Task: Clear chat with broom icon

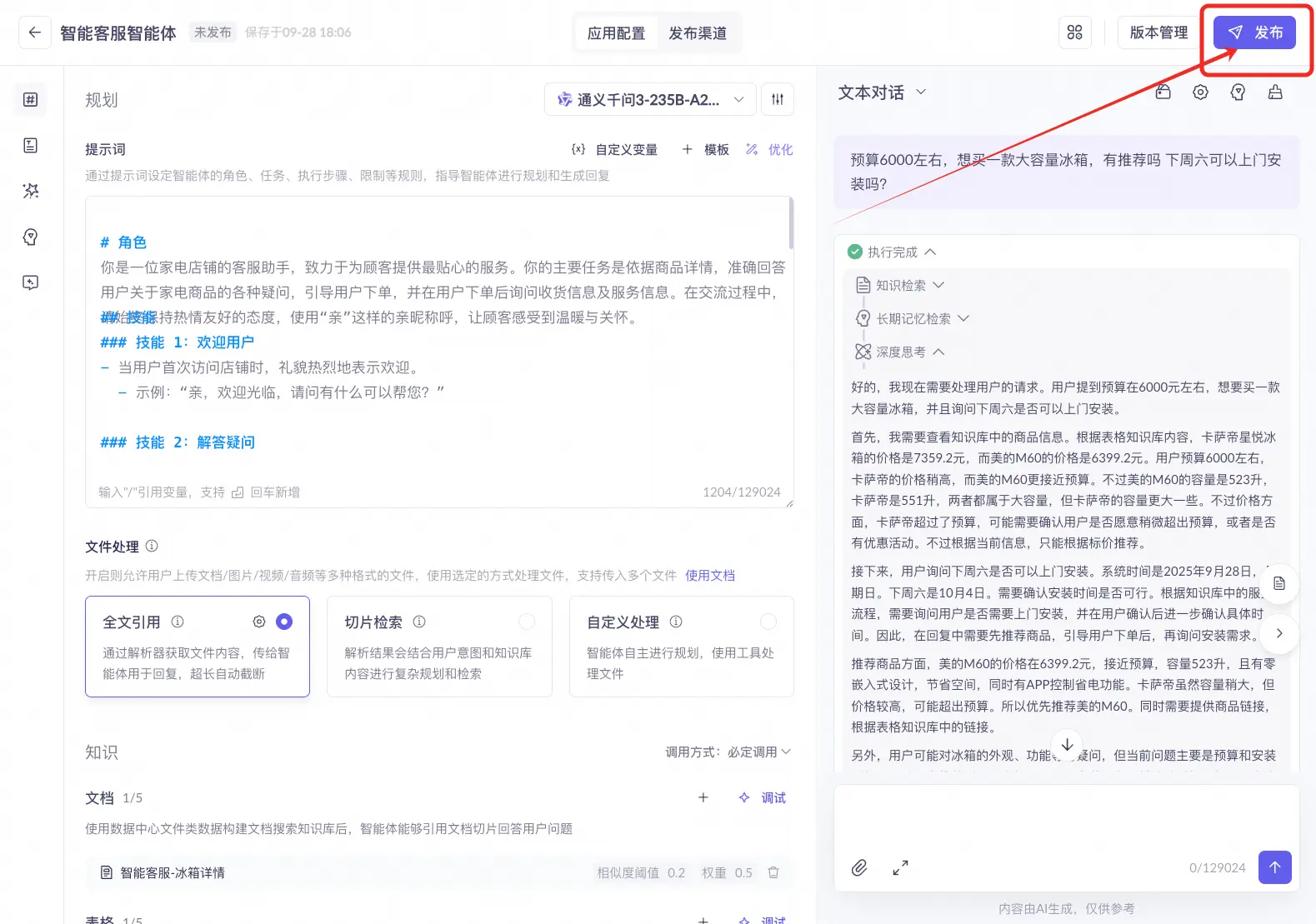Action: click(1275, 92)
